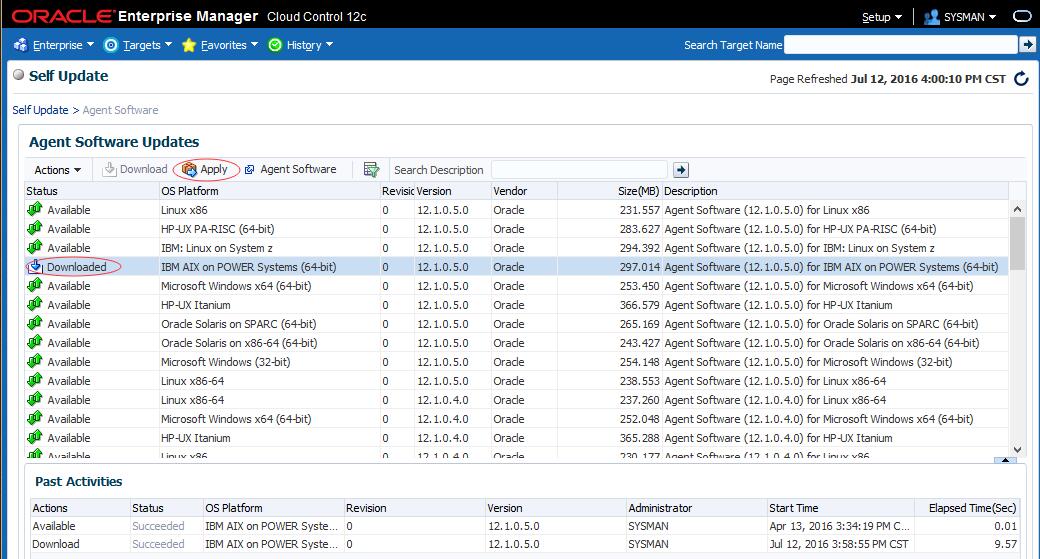
Task: Click Available icon for Linux x86-64 12.1.0.4.0
Action: (34, 400)
